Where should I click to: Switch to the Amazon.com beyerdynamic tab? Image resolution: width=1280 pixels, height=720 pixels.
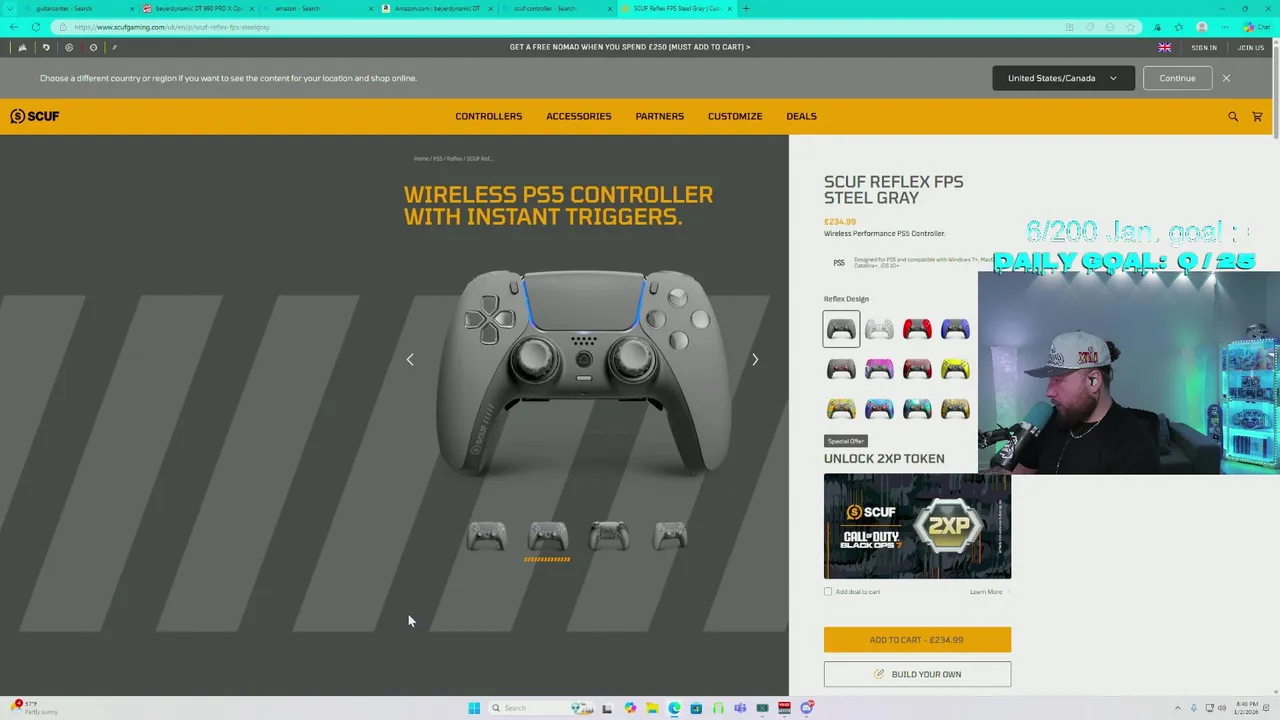(x=436, y=8)
